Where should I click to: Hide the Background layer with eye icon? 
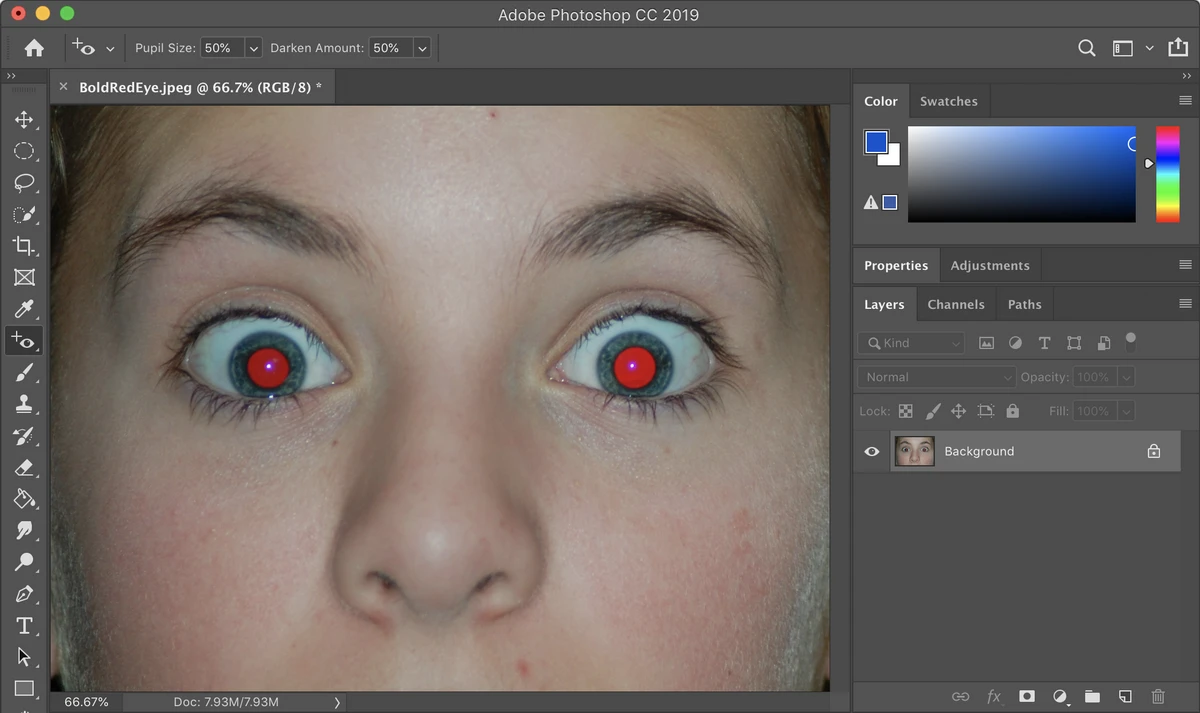872,452
